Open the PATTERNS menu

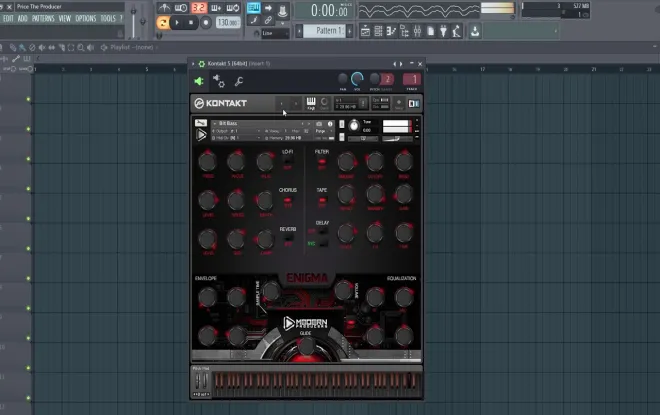pos(43,19)
